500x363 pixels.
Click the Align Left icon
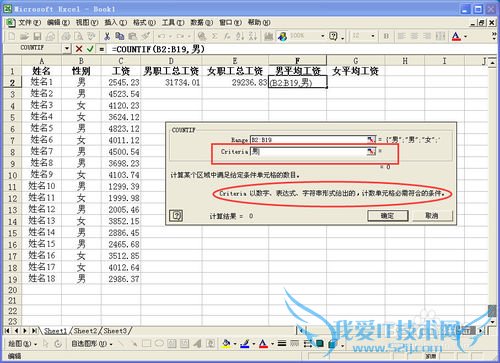pos(402,36)
